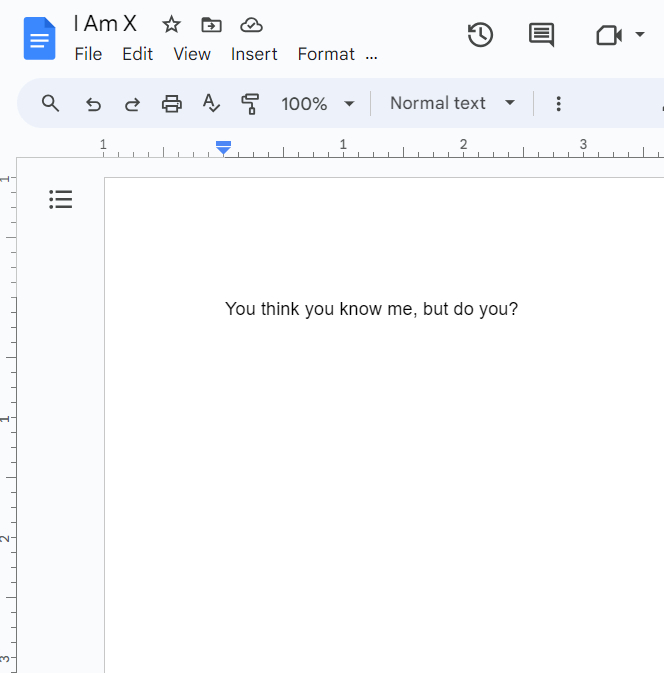Image resolution: width=664 pixels, height=673 pixels.
Task: Open the 100% zoom dropdown
Action: [x=318, y=103]
